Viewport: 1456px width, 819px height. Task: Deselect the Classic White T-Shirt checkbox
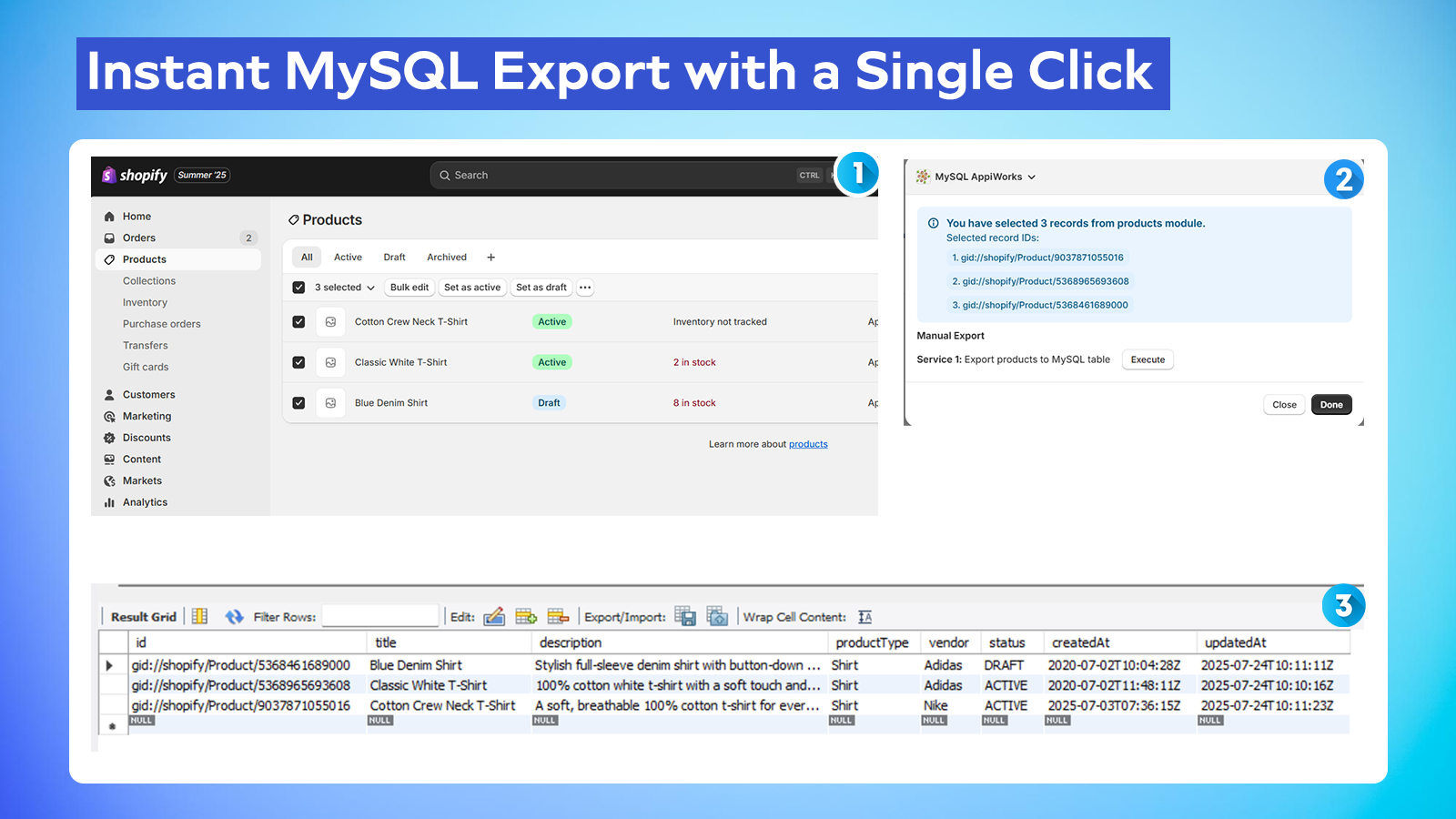pyautogui.click(x=298, y=361)
